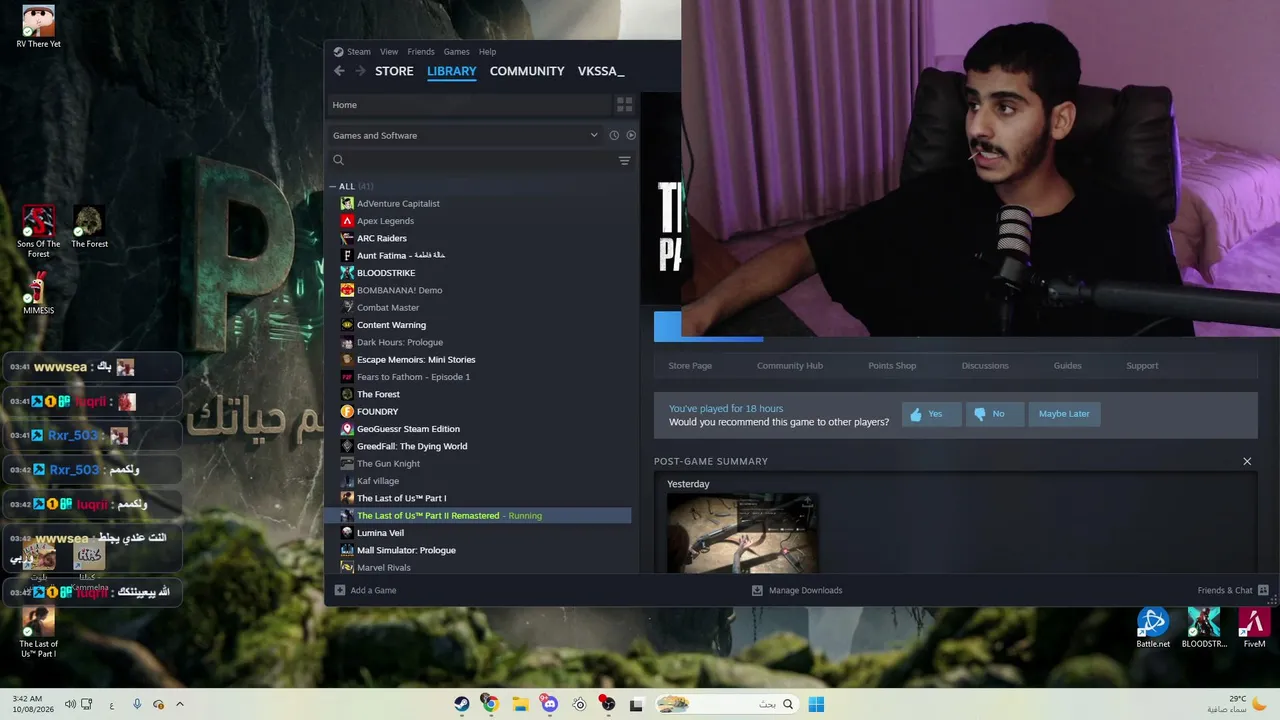Open the Games menu

456,52
